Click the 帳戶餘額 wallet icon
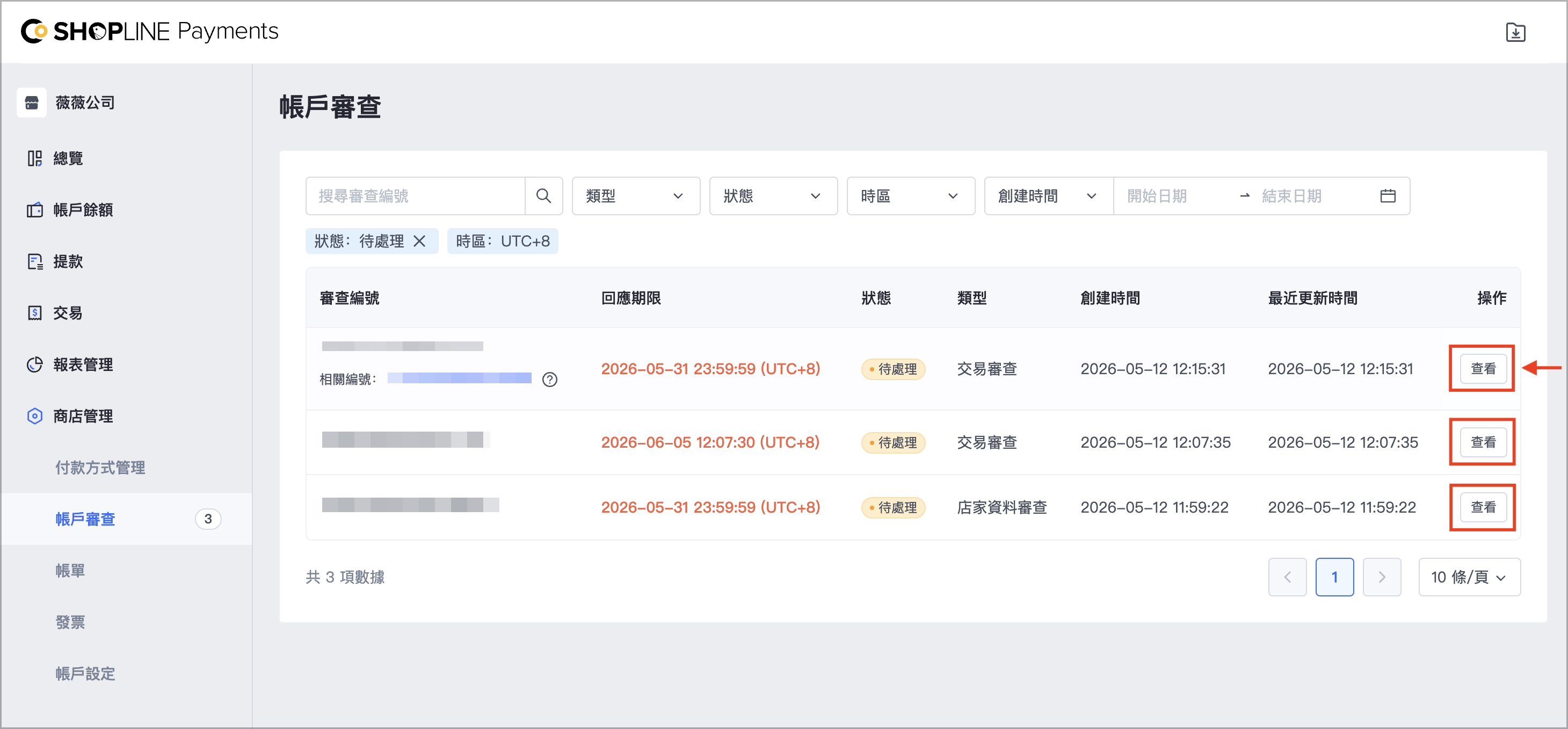Viewport: 1568px width, 729px height. pos(35,210)
